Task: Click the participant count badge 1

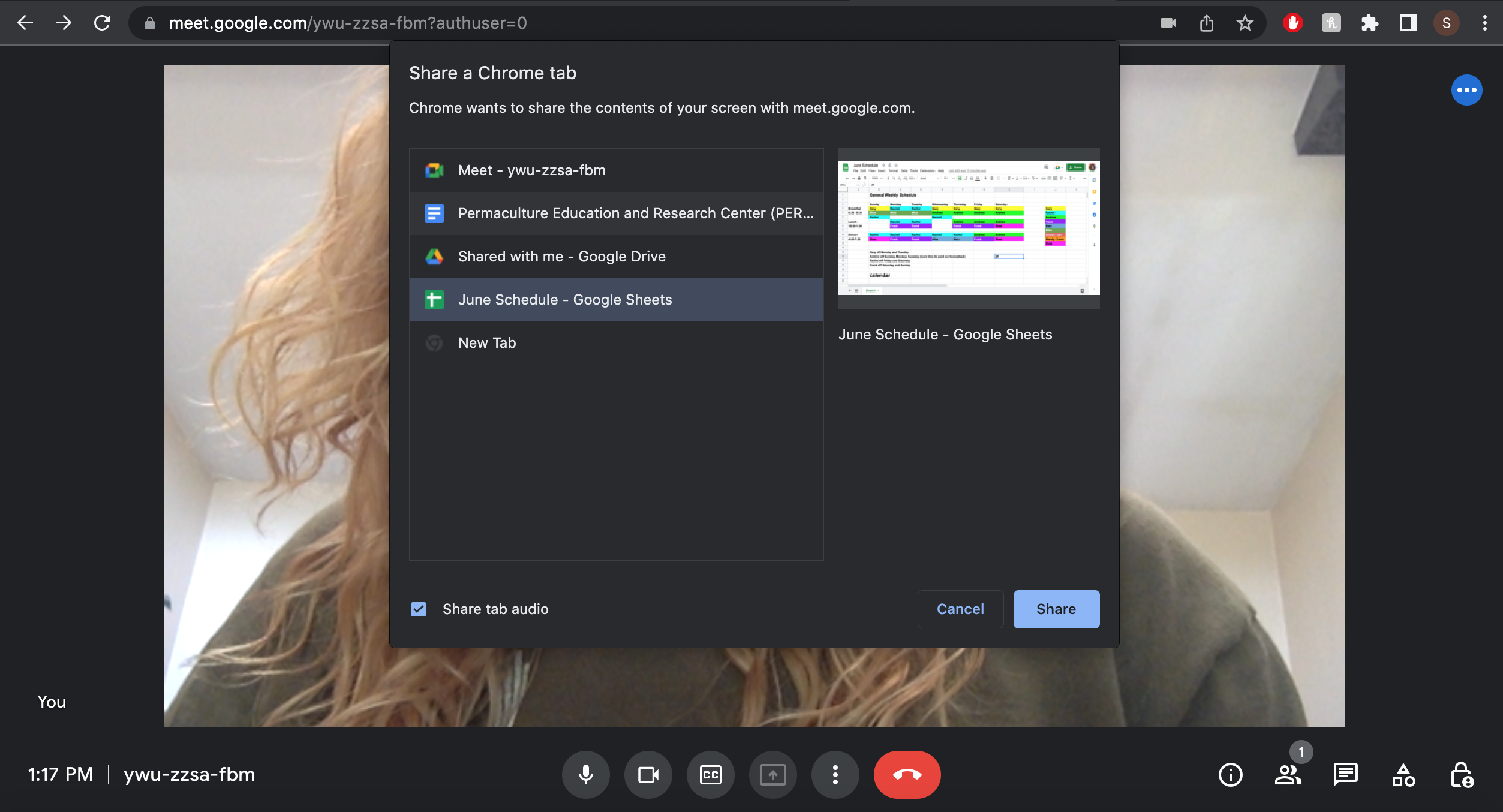Action: (1301, 752)
